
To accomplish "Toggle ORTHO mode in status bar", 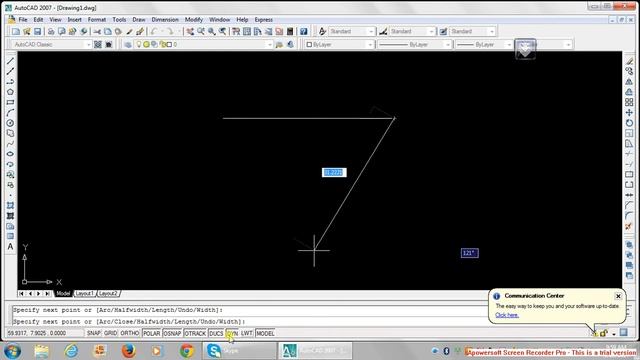I will pos(130,333).
